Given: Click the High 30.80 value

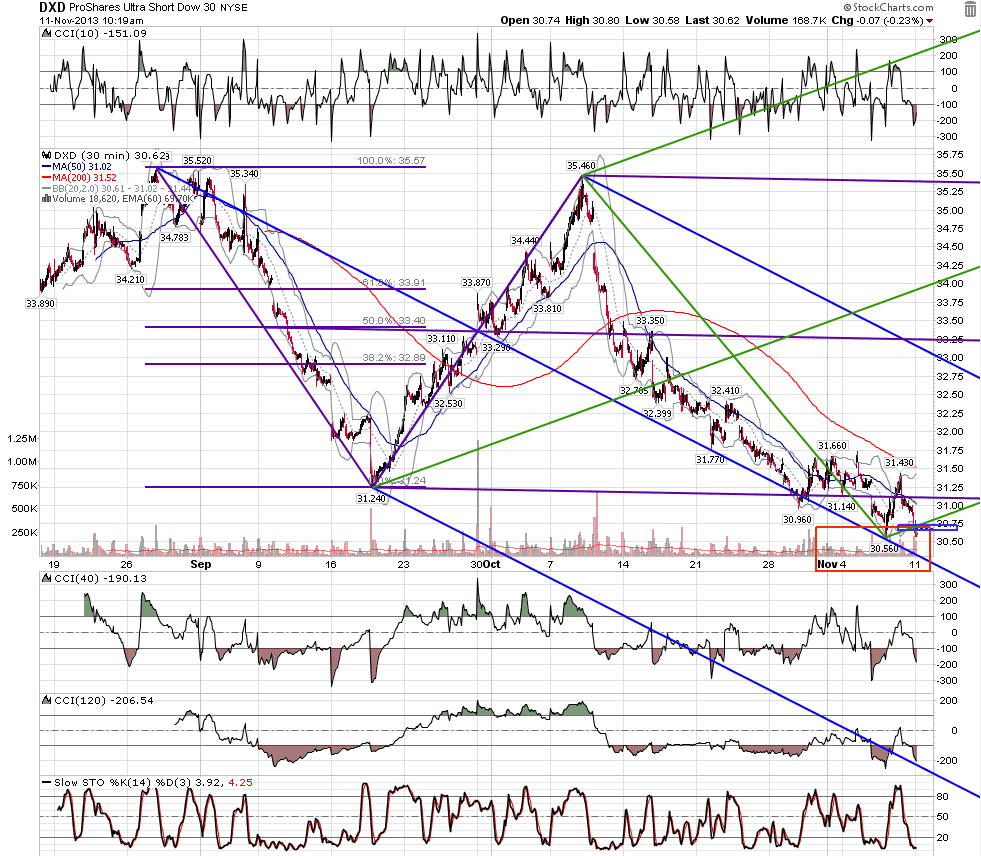Looking at the screenshot, I should tap(592, 20).
